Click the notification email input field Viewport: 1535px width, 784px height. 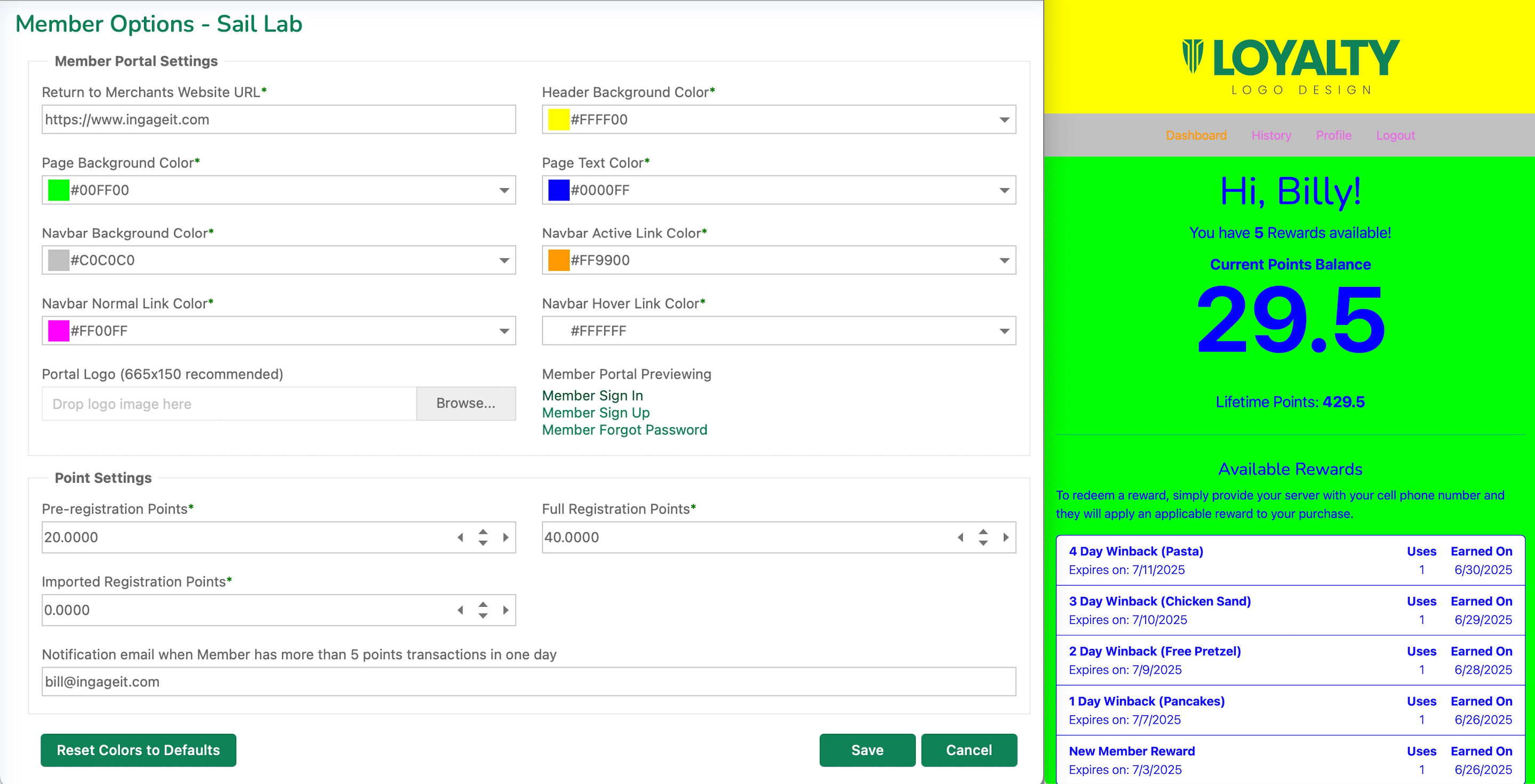(x=529, y=682)
